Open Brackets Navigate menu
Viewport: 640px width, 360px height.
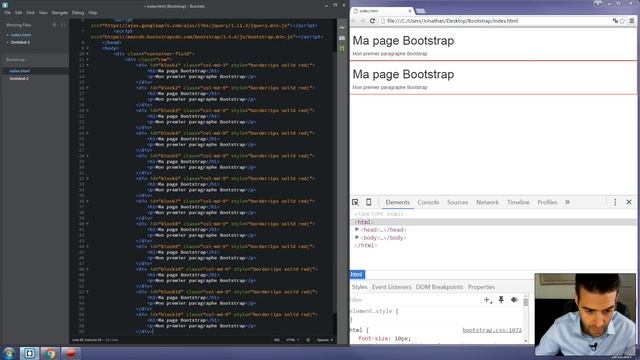pos(60,13)
